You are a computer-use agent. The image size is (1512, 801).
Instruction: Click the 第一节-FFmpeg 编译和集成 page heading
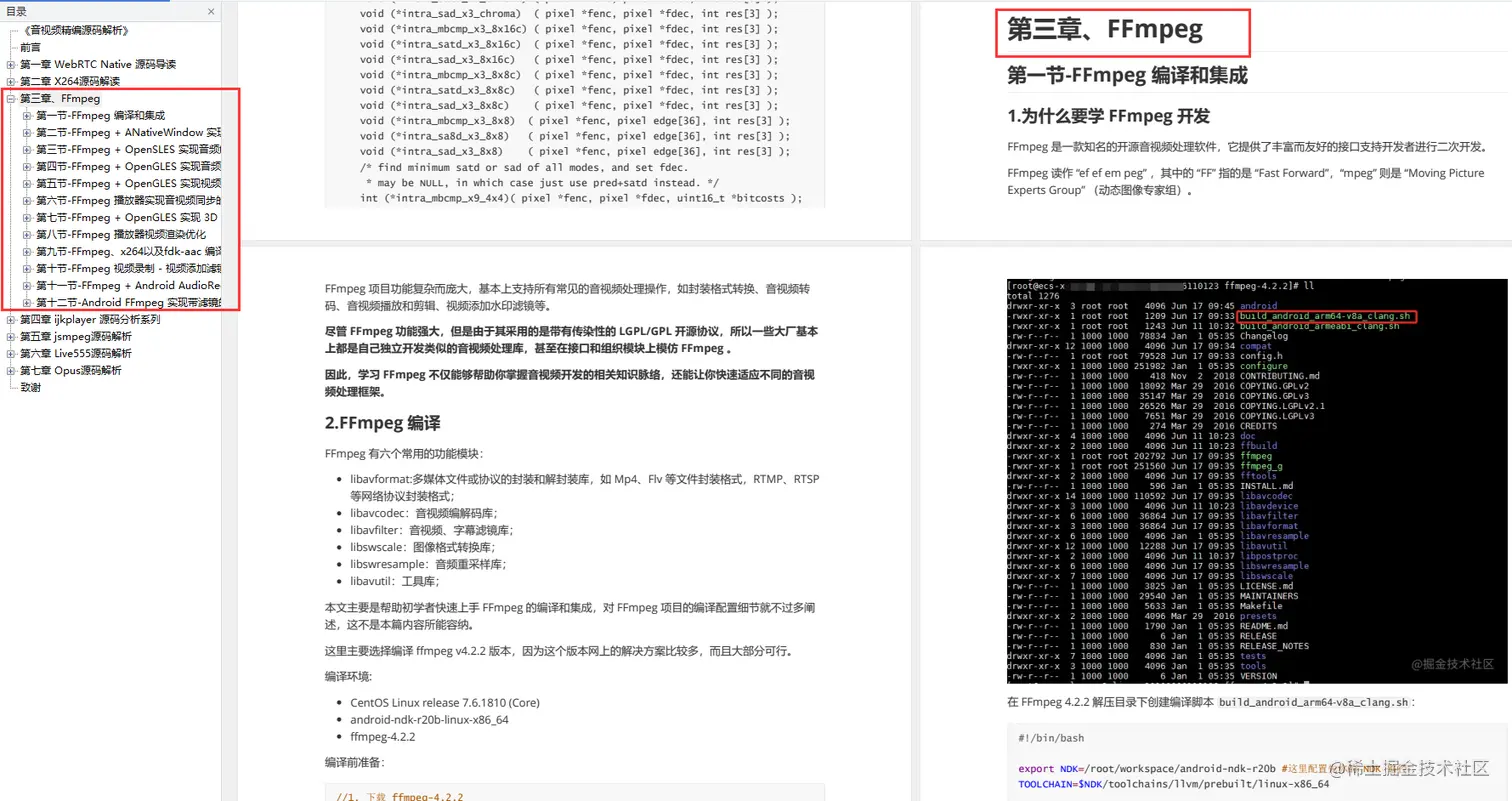pos(1127,76)
